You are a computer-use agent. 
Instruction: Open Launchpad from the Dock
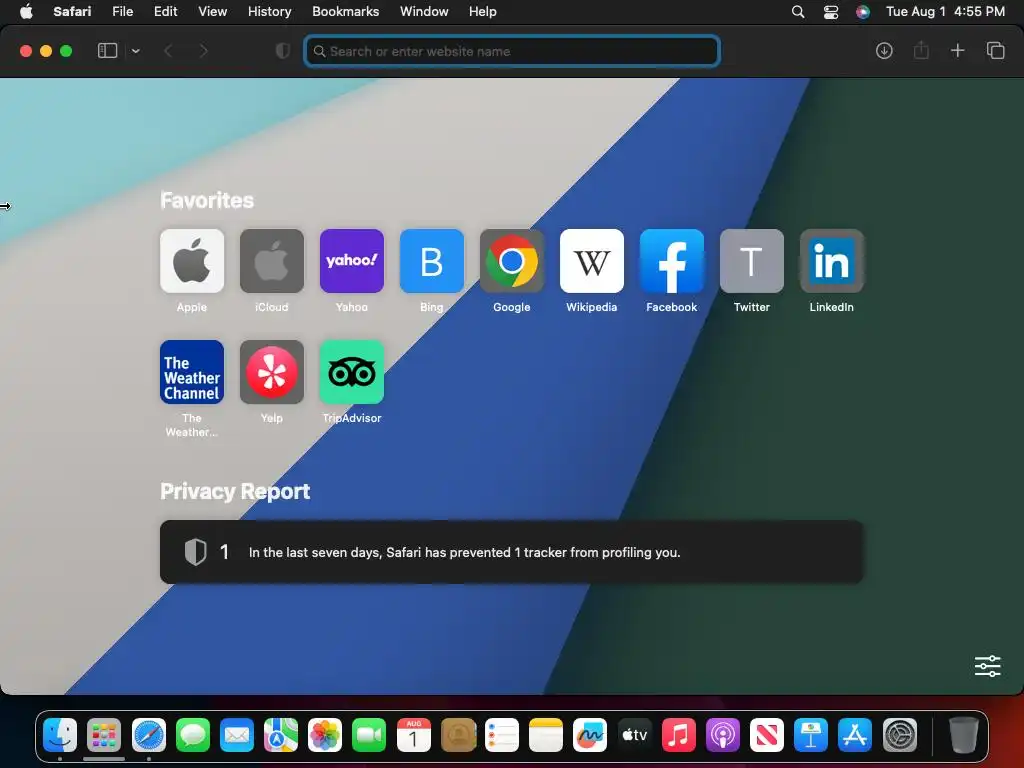[x=104, y=735]
